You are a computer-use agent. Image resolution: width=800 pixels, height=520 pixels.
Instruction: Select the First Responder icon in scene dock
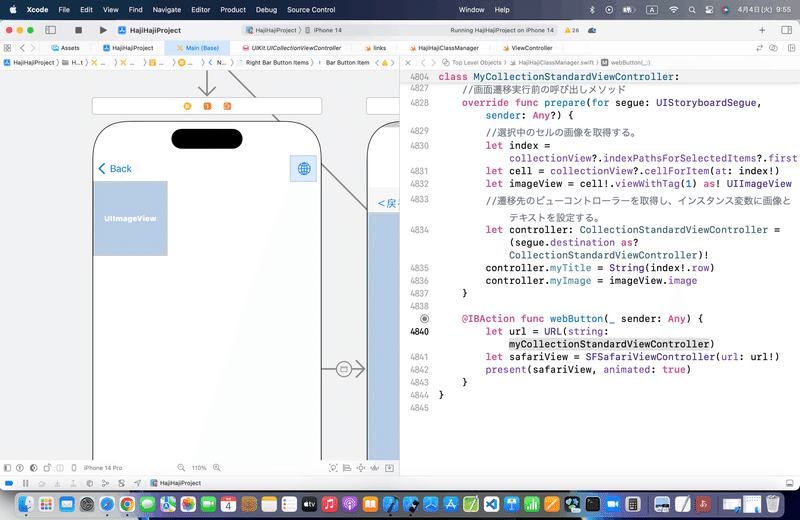point(207,106)
